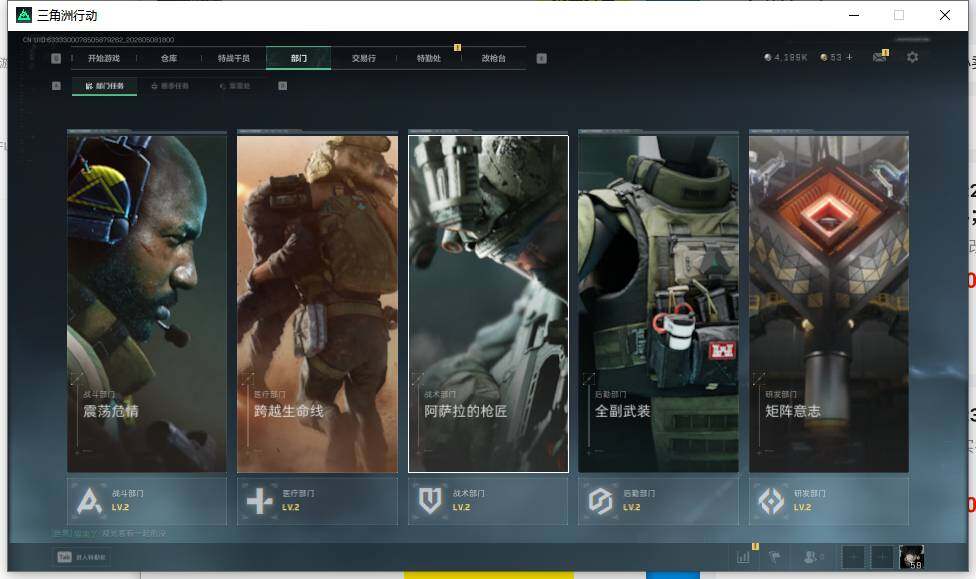Click the Tab key chat hint button
Screen dimensions: 976x579
click(x=82, y=557)
